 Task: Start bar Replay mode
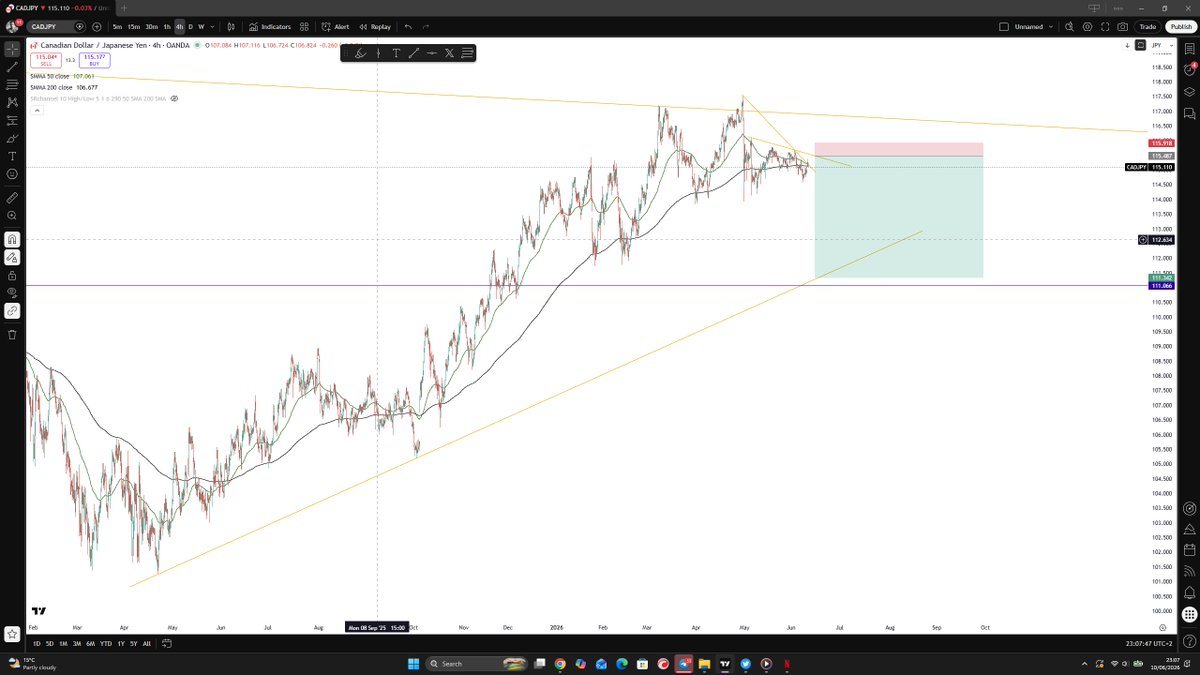(x=375, y=27)
